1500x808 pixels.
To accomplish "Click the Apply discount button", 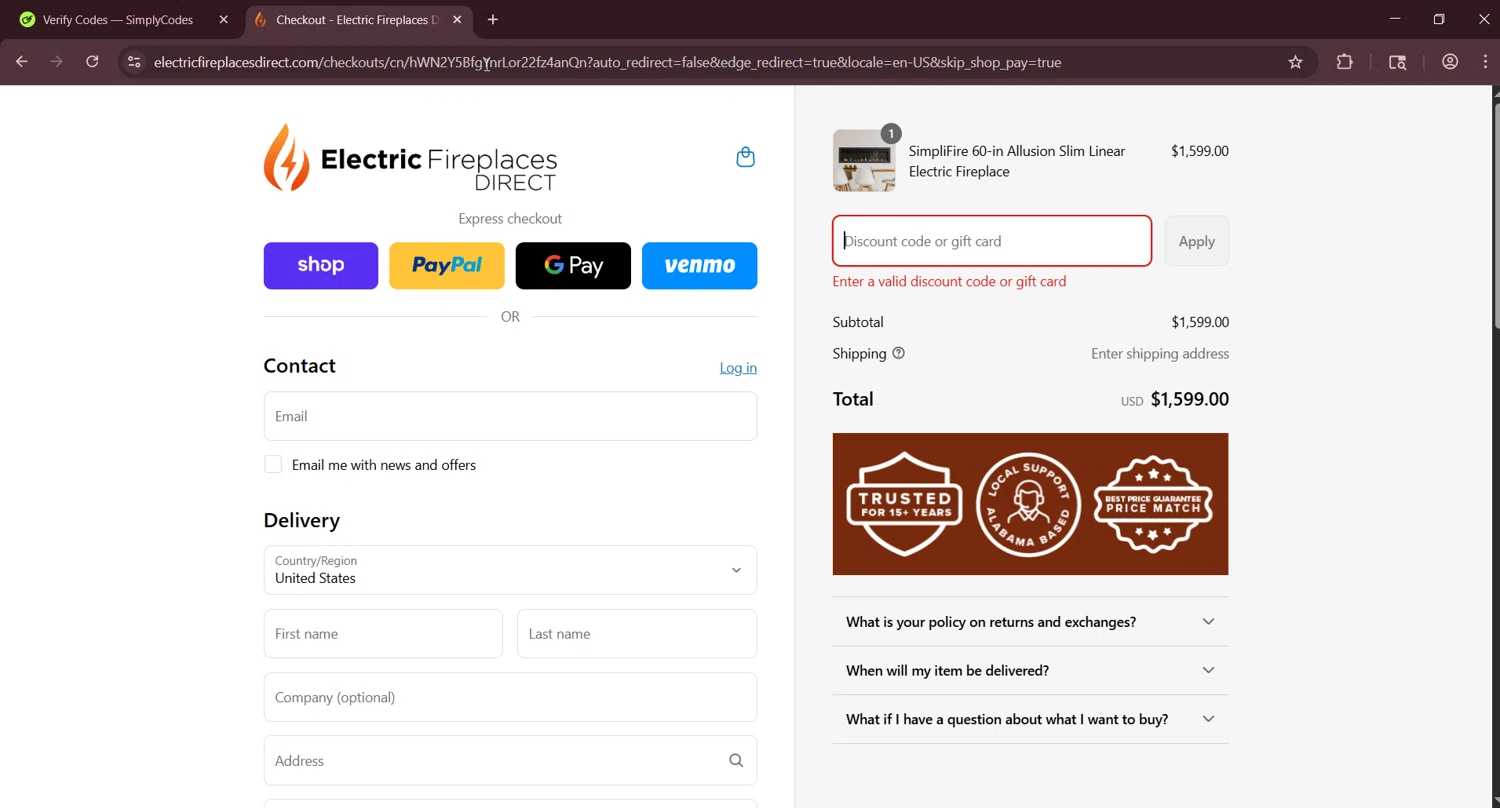I will (1197, 241).
